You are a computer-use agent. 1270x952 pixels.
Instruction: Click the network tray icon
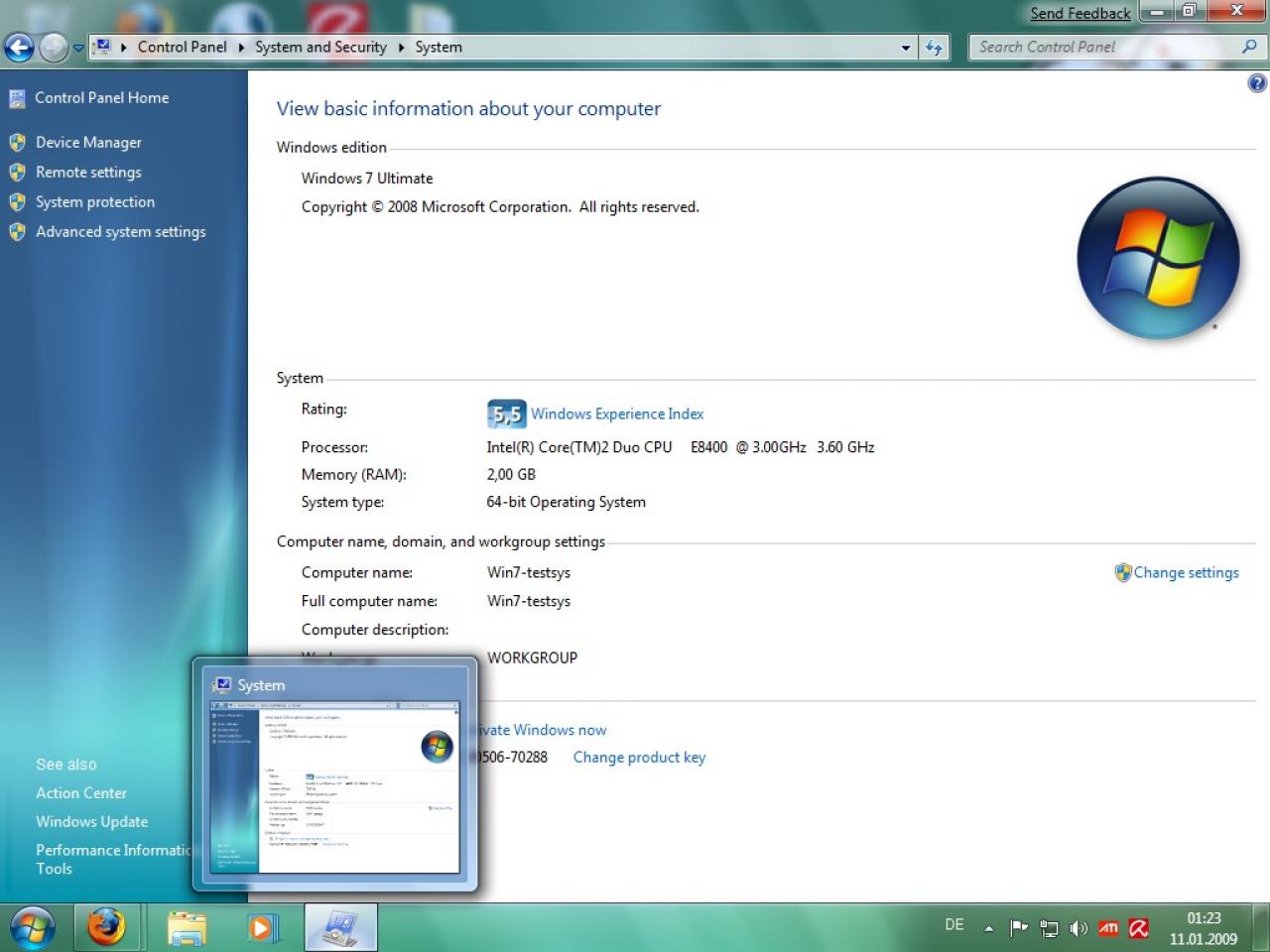(x=1049, y=928)
